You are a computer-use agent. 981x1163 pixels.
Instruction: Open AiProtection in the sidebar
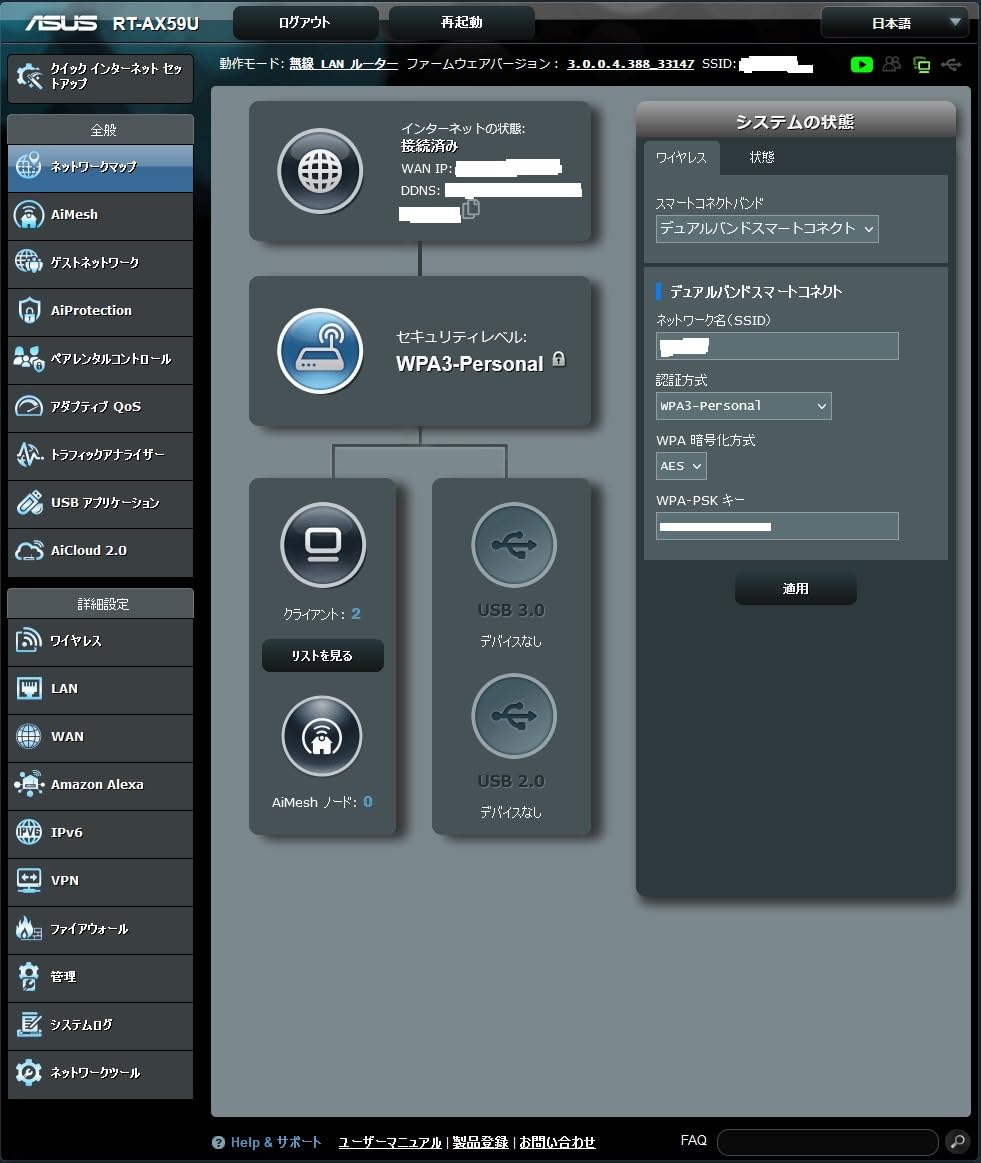click(x=100, y=311)
